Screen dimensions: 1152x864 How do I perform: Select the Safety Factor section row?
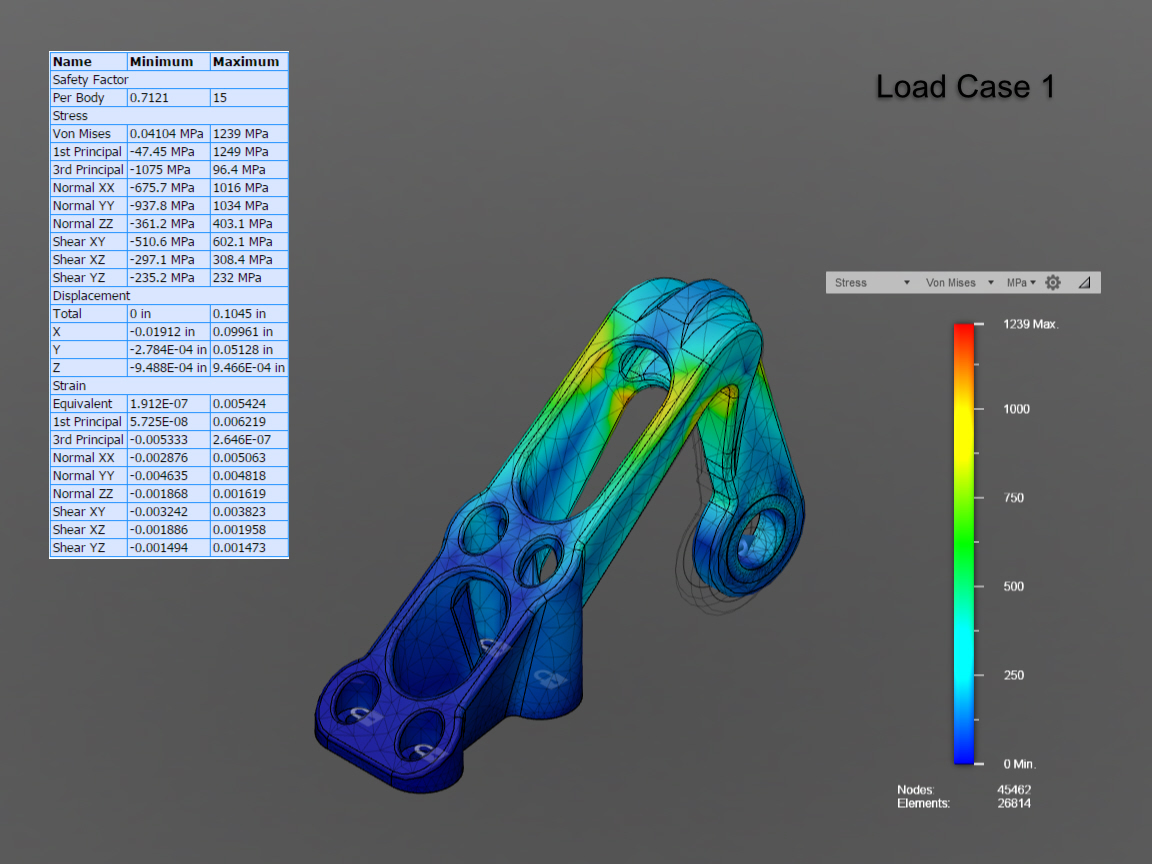click(x=169, y=79)
